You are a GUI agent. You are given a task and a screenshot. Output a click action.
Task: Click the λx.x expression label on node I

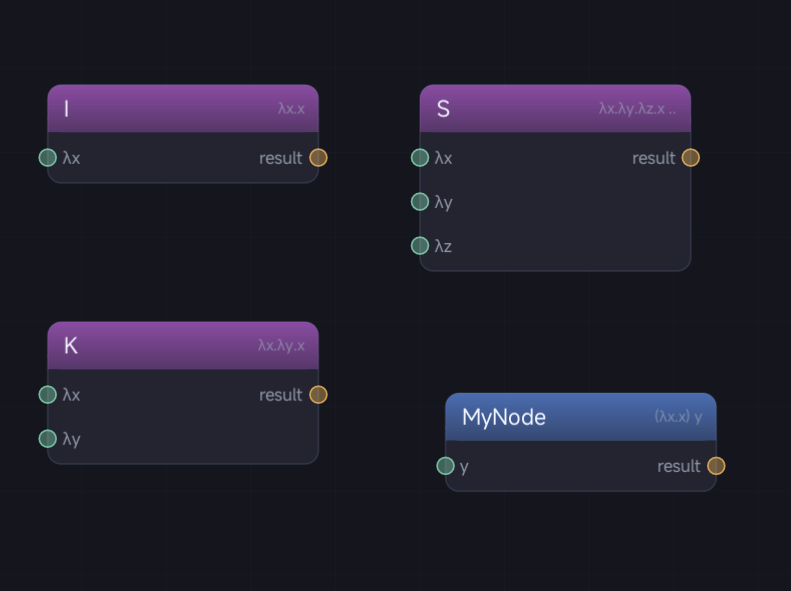292,108
